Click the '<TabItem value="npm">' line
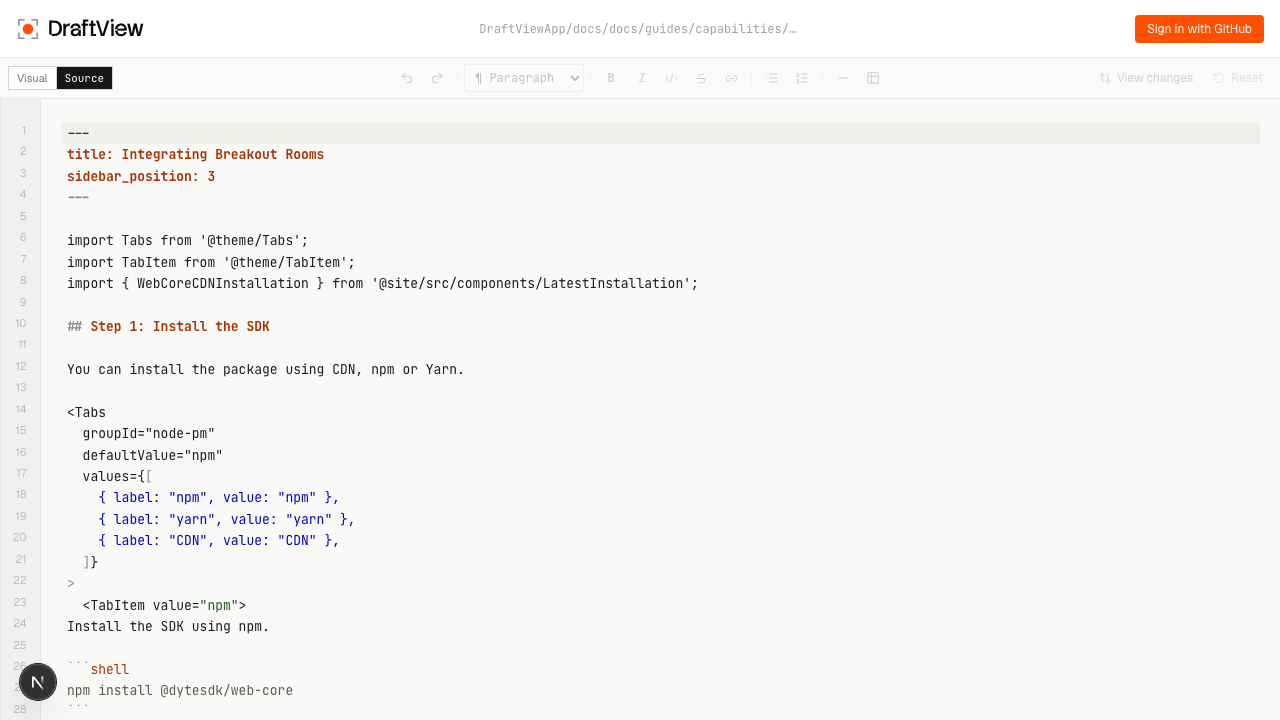The height and width of the screenshot is (720, 1280). pyautogui.click(x=164, y=606)
